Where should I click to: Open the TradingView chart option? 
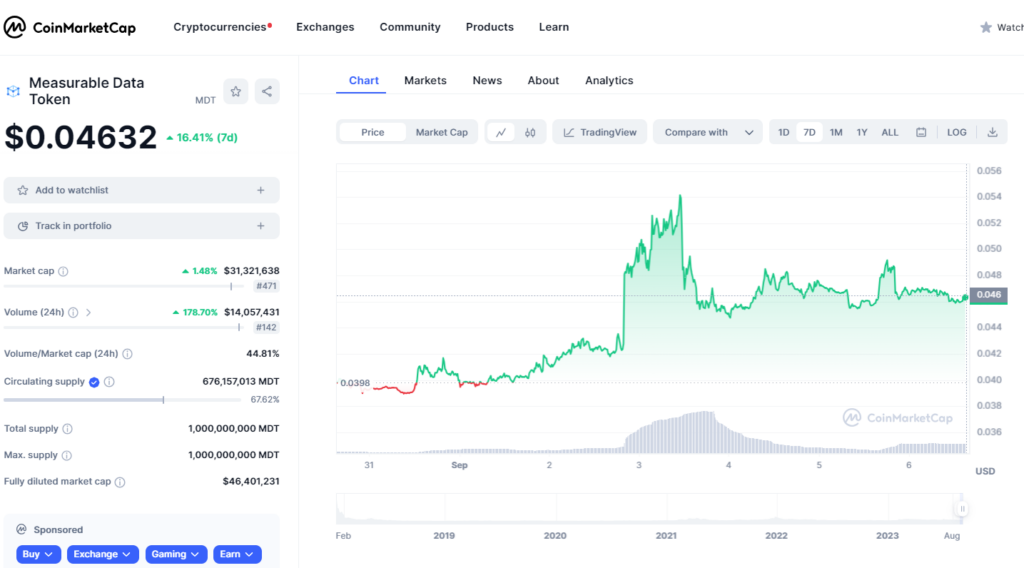pos(600,132)
